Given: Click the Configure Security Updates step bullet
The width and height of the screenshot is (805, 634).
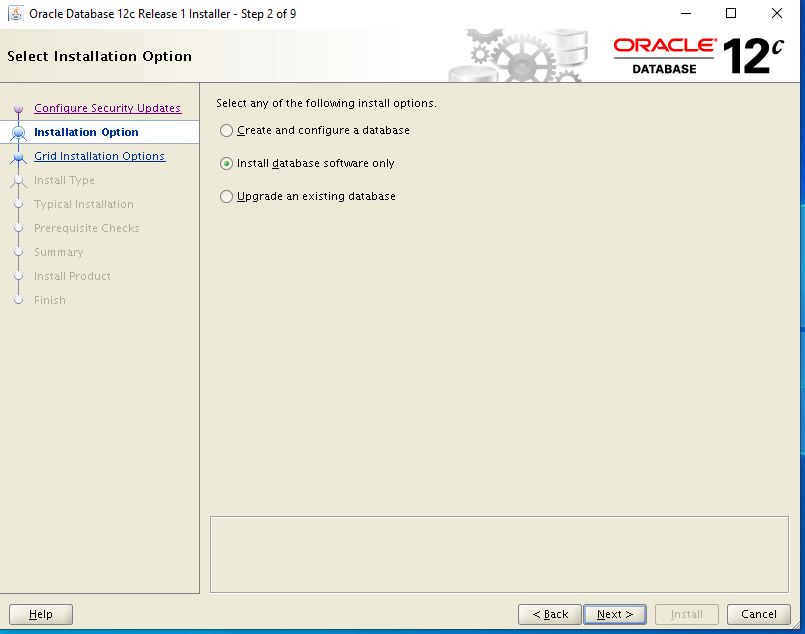Looking at the screenshot, I should (x=18, y=108).
